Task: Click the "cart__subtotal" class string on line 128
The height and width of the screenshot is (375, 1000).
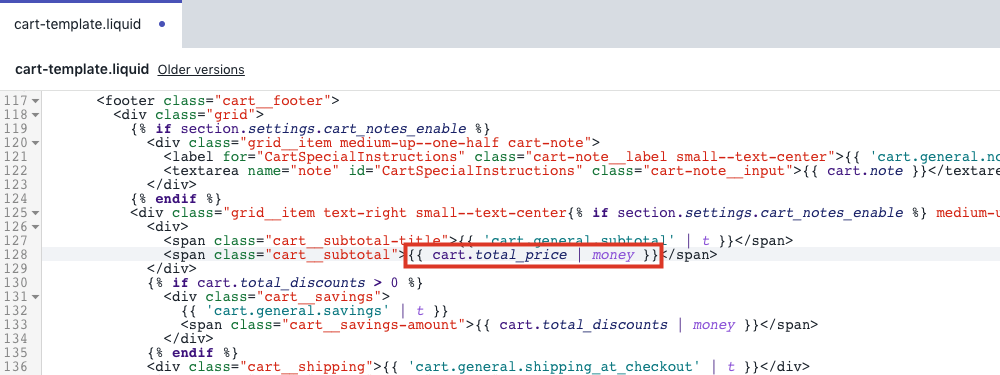Action: coord(331,255)
